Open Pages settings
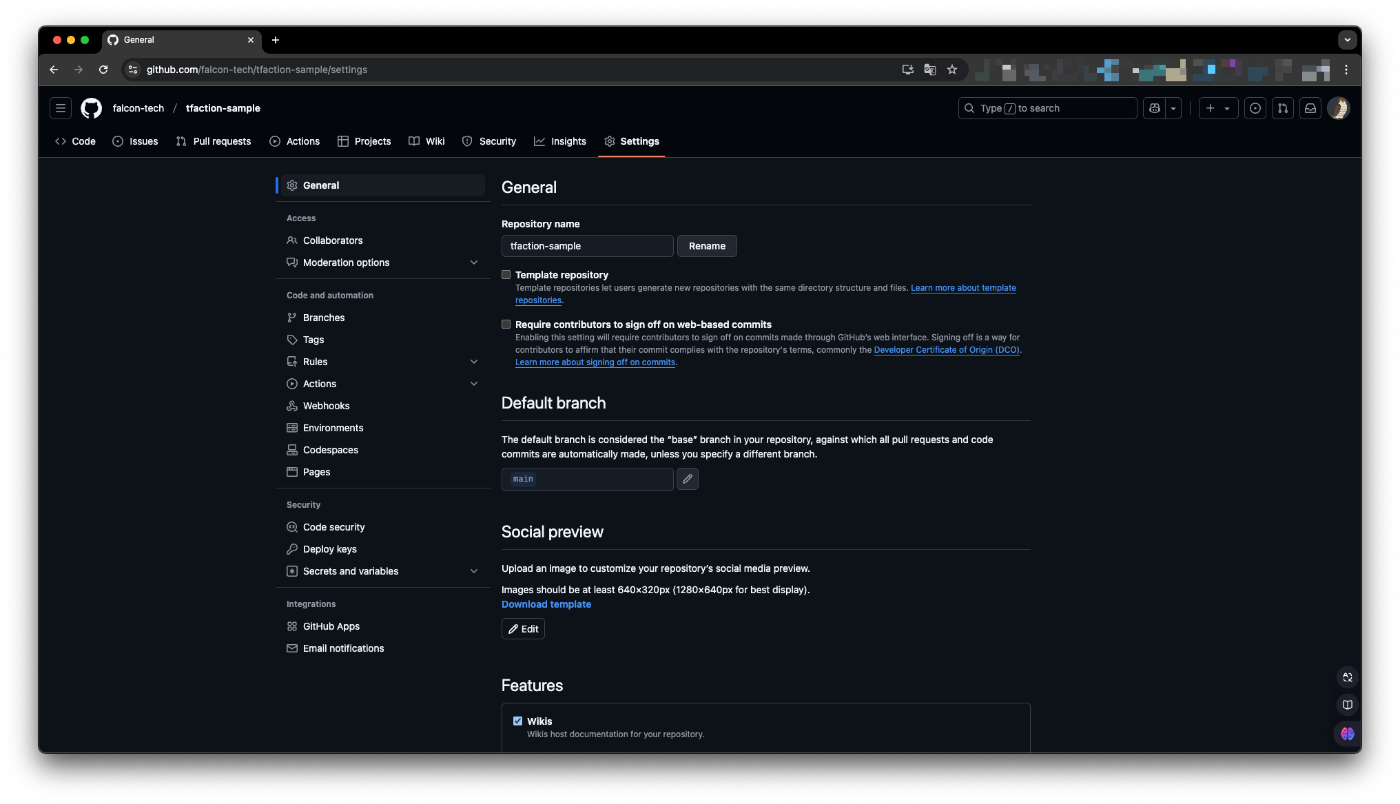Viewport: 1400px width, 804px height. pyautogui.click(x=381, y=471)
